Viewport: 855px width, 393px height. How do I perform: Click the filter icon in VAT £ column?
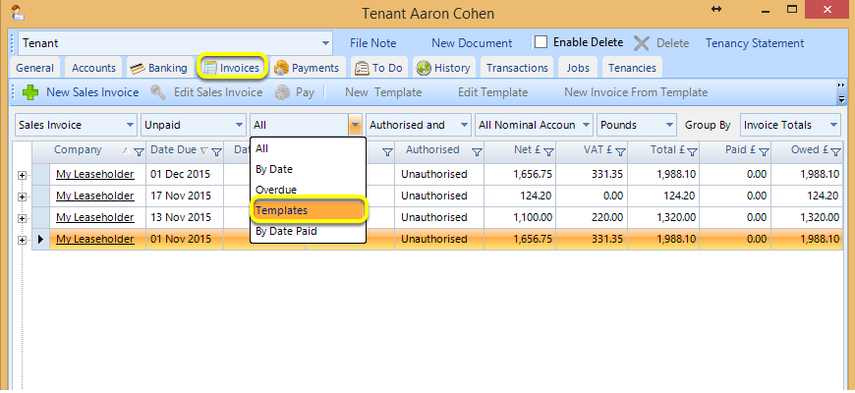coord(620,152)
